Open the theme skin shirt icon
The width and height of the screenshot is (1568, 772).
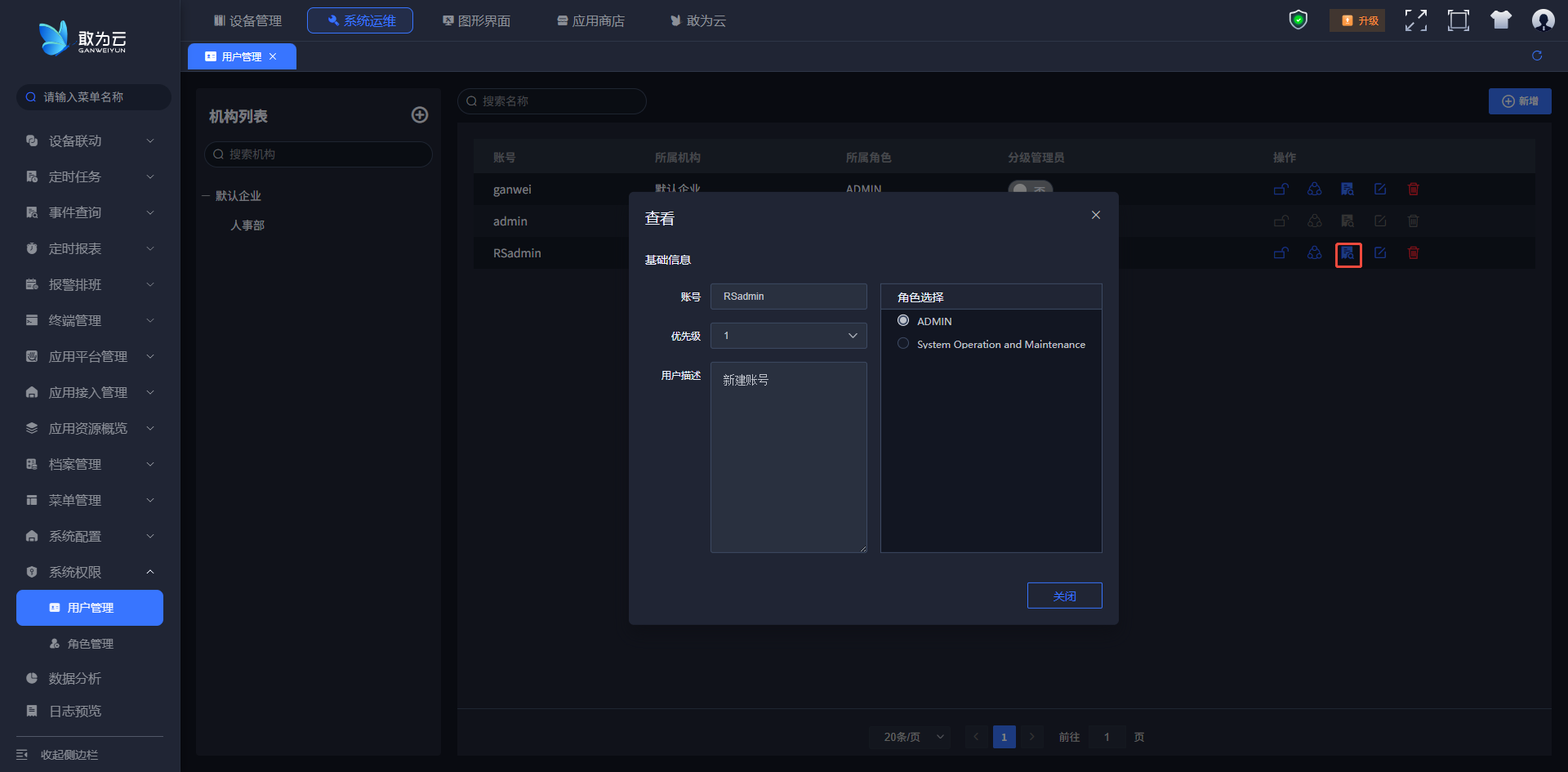point(1500,20)
